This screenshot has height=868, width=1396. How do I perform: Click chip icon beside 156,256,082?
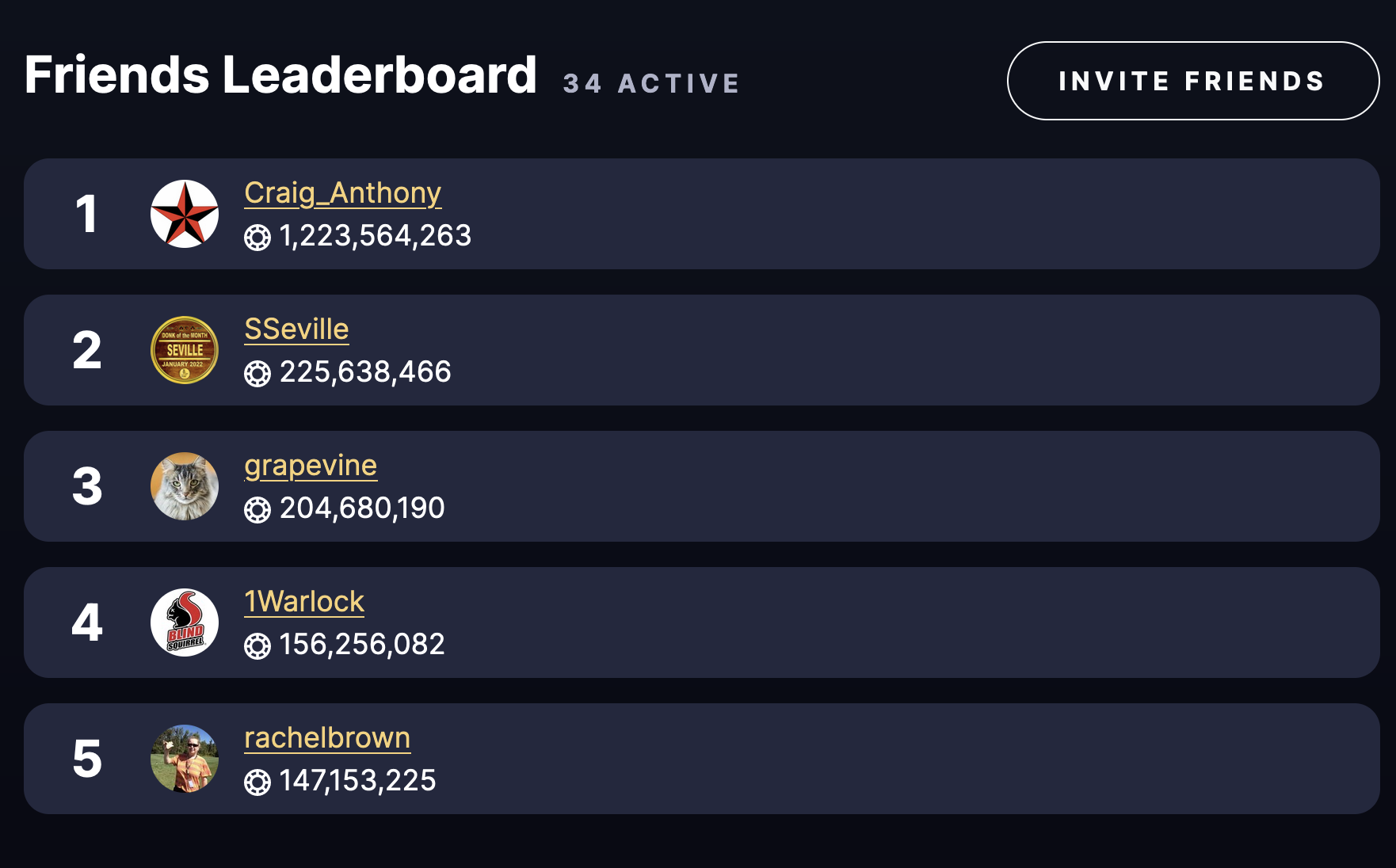[257, 646]
